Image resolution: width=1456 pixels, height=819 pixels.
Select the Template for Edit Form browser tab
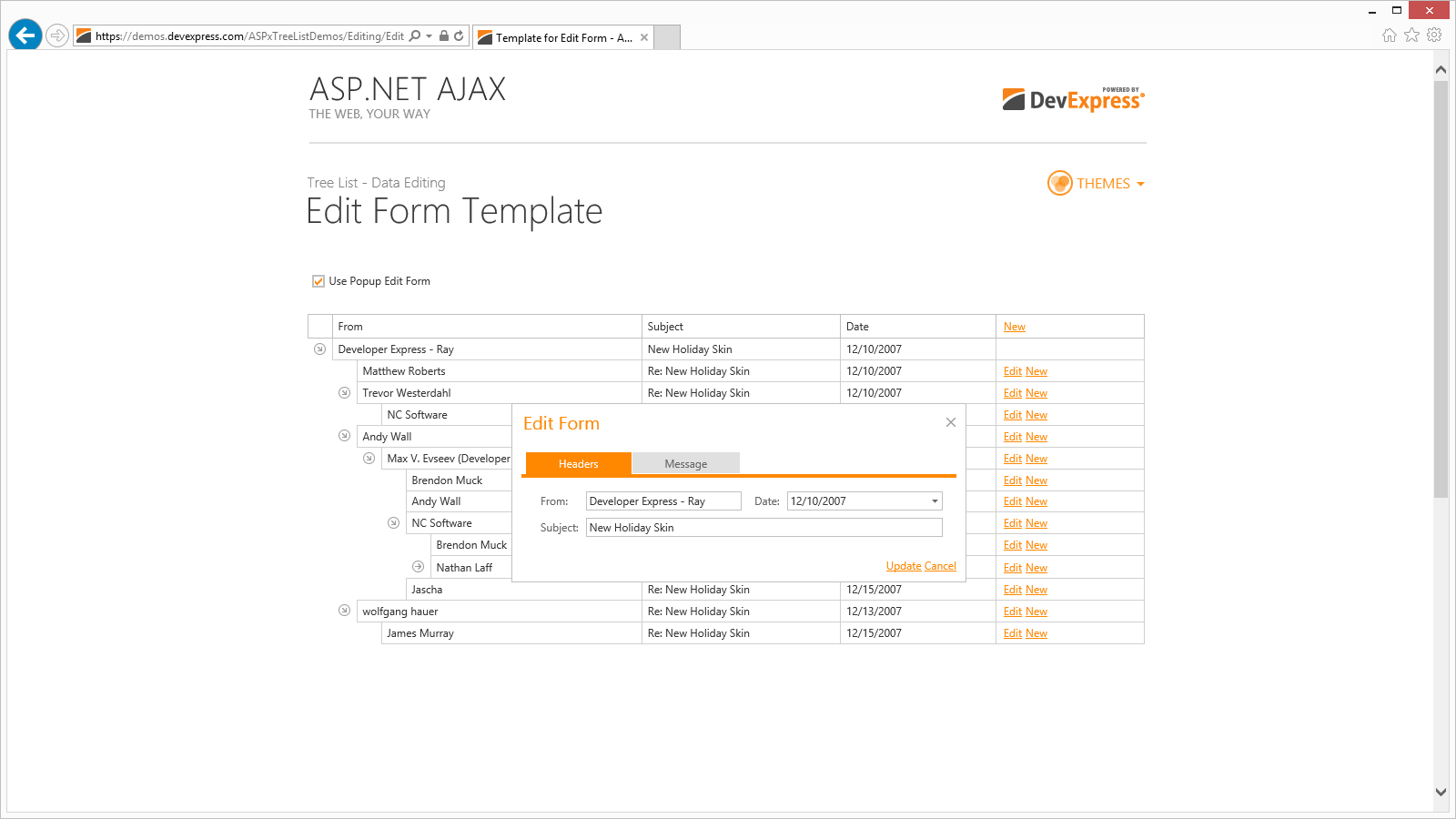coord(563,37)
